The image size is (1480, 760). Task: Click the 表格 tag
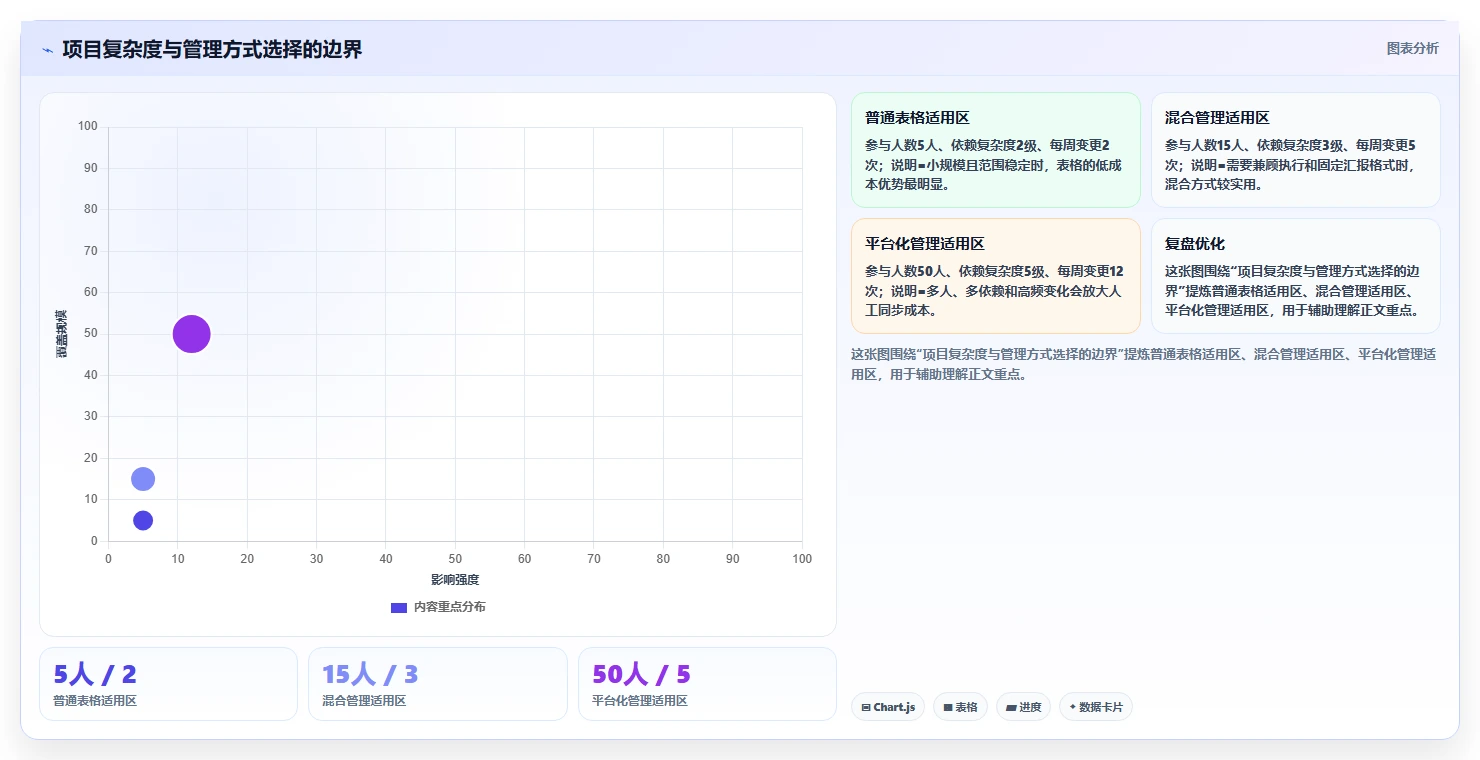pyautogui.click(x=960, y=707)
